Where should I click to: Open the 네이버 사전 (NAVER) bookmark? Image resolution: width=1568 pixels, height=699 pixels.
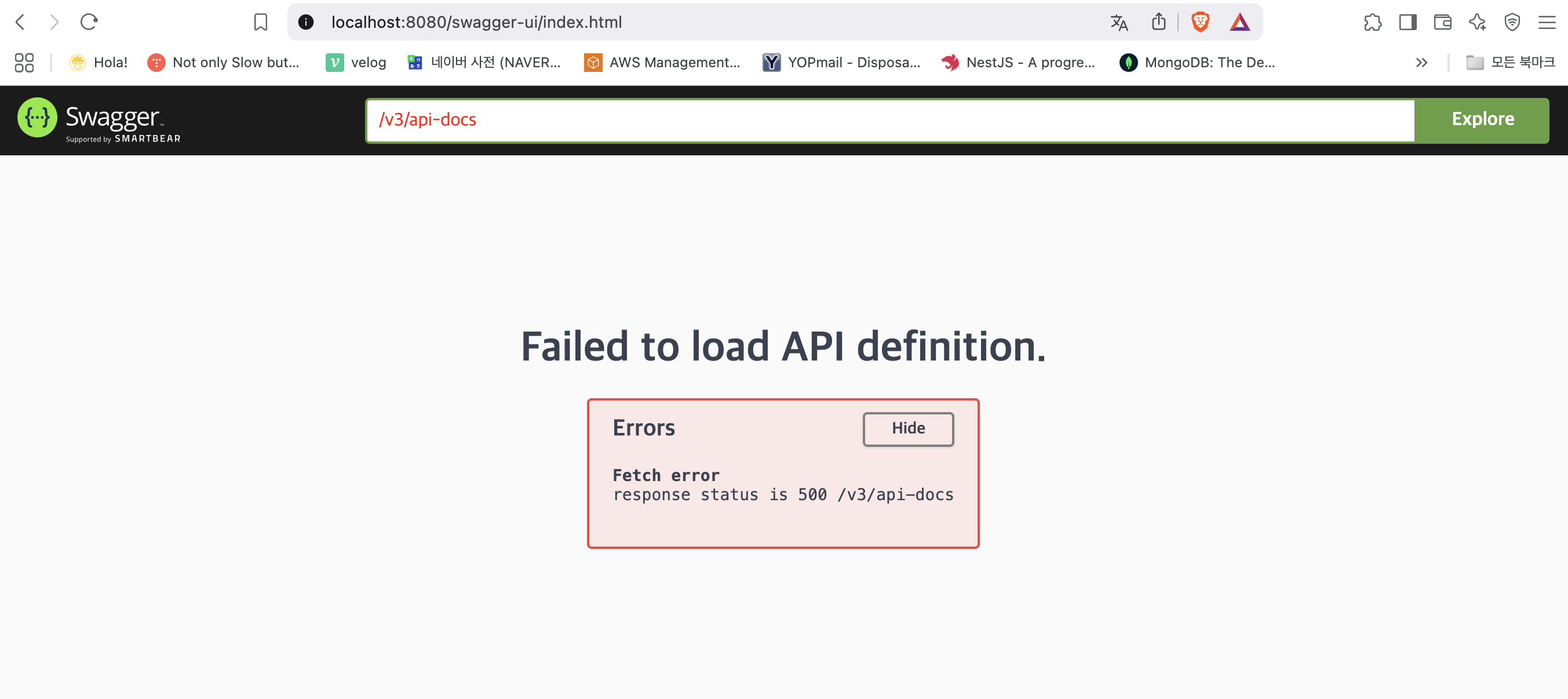pos(484,62)
